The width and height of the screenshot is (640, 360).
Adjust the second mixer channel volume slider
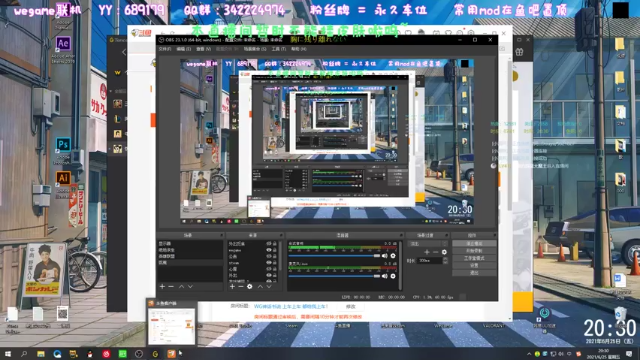334,276
